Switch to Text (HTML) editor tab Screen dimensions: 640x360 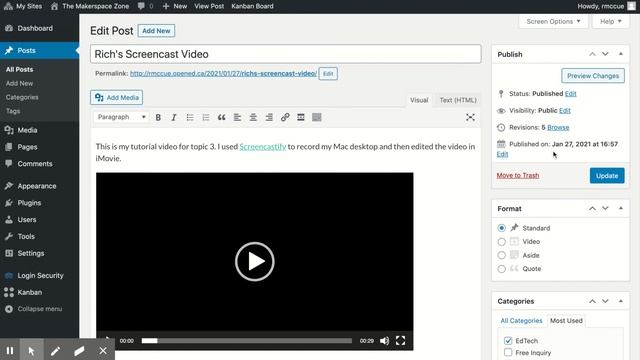pyautogui.click(x=458, y=100)
